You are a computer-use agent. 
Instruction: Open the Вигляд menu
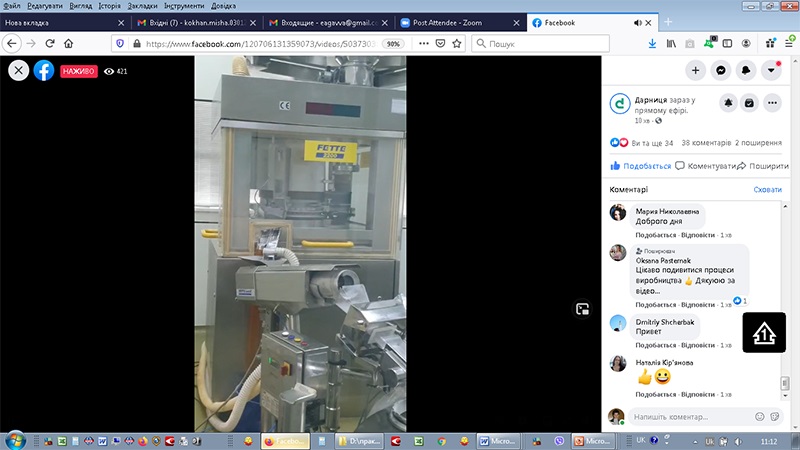click(81, 6)
